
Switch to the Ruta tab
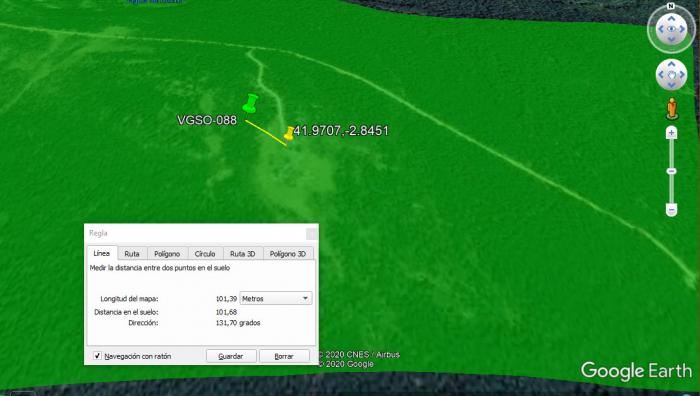pos(132,254)
